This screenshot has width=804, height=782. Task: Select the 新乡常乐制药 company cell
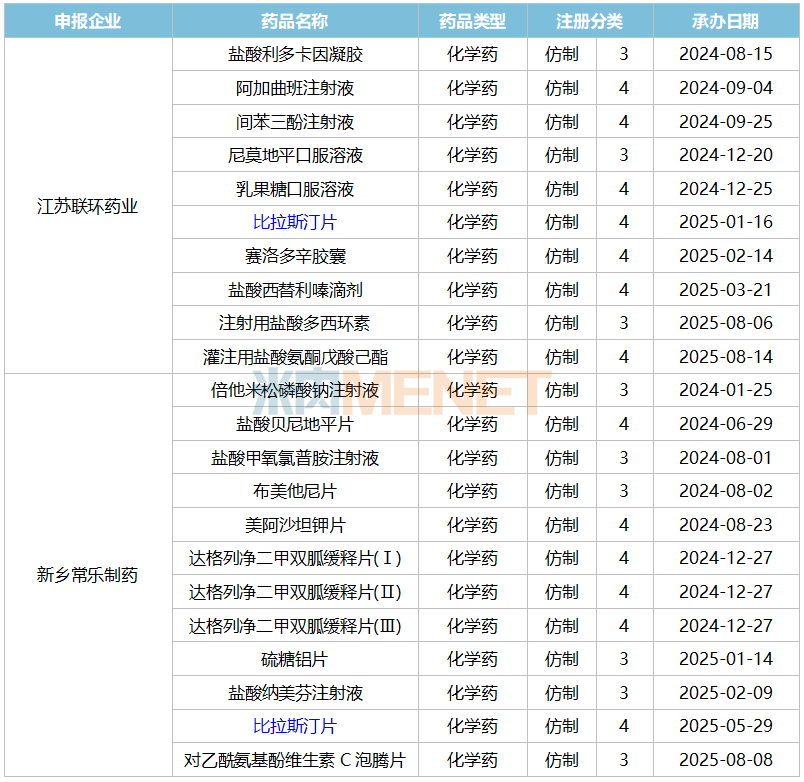tap(88, 575)
